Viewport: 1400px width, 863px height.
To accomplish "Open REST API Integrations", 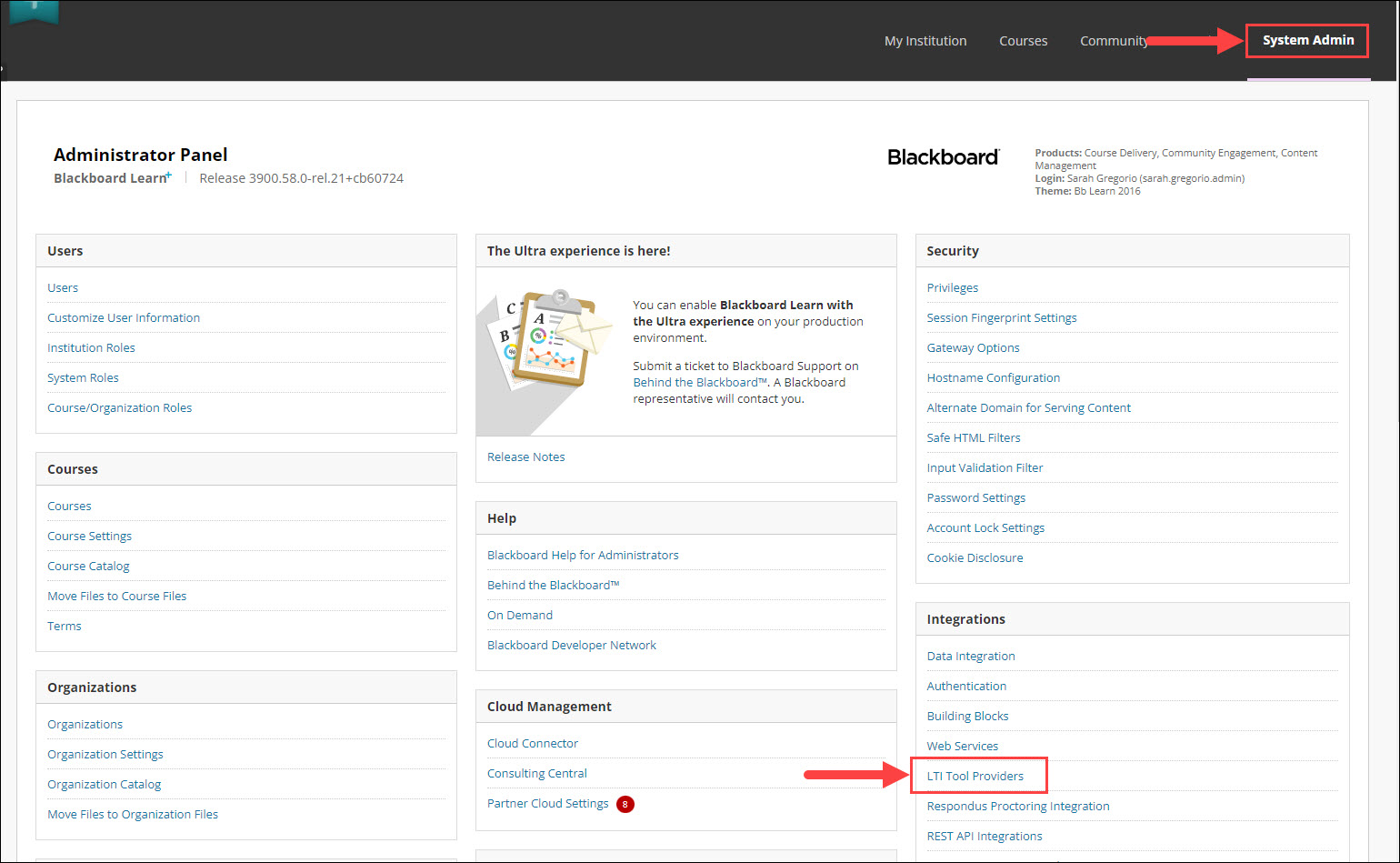I will point(985,836).
